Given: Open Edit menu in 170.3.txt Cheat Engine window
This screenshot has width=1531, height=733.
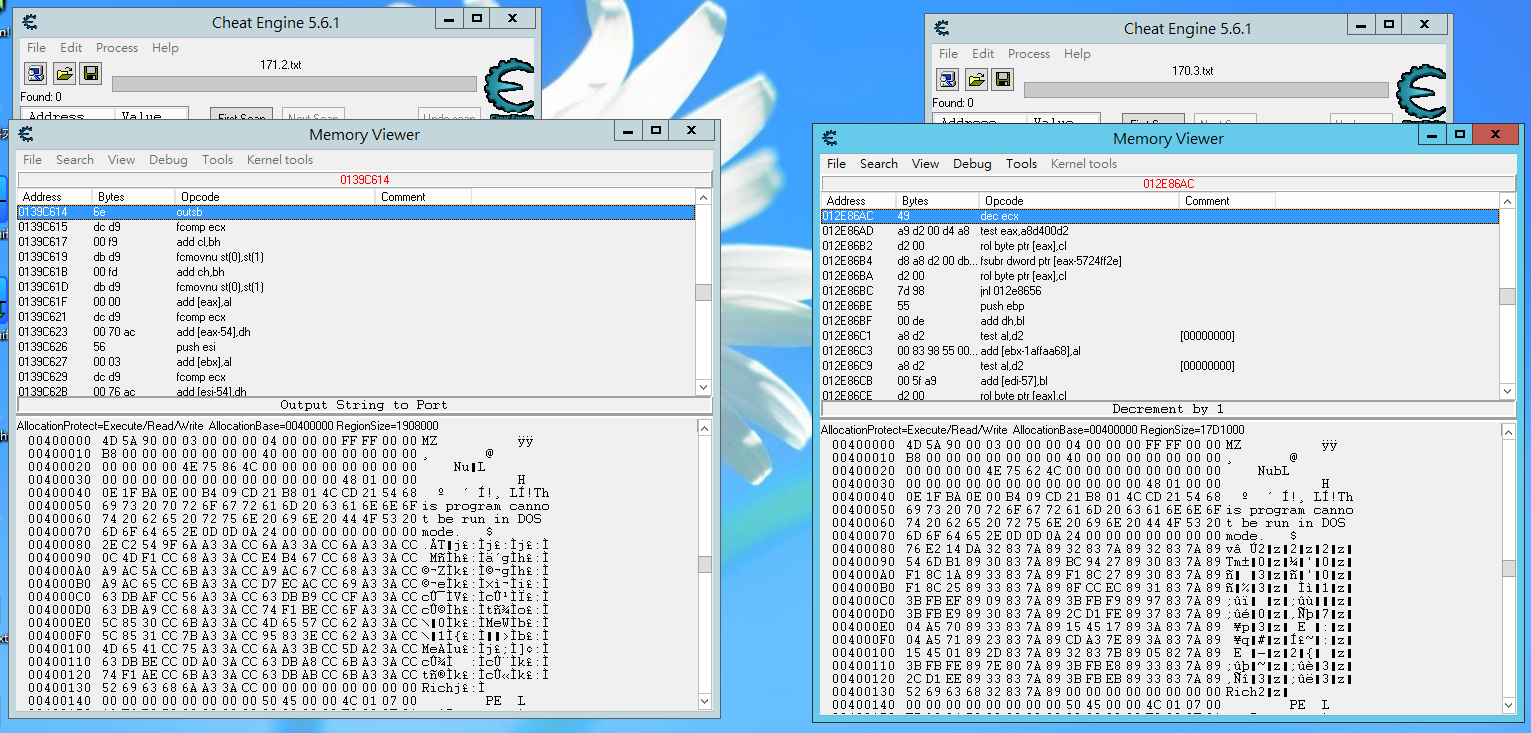Looking at the screenshot, I should pos(983,54).
